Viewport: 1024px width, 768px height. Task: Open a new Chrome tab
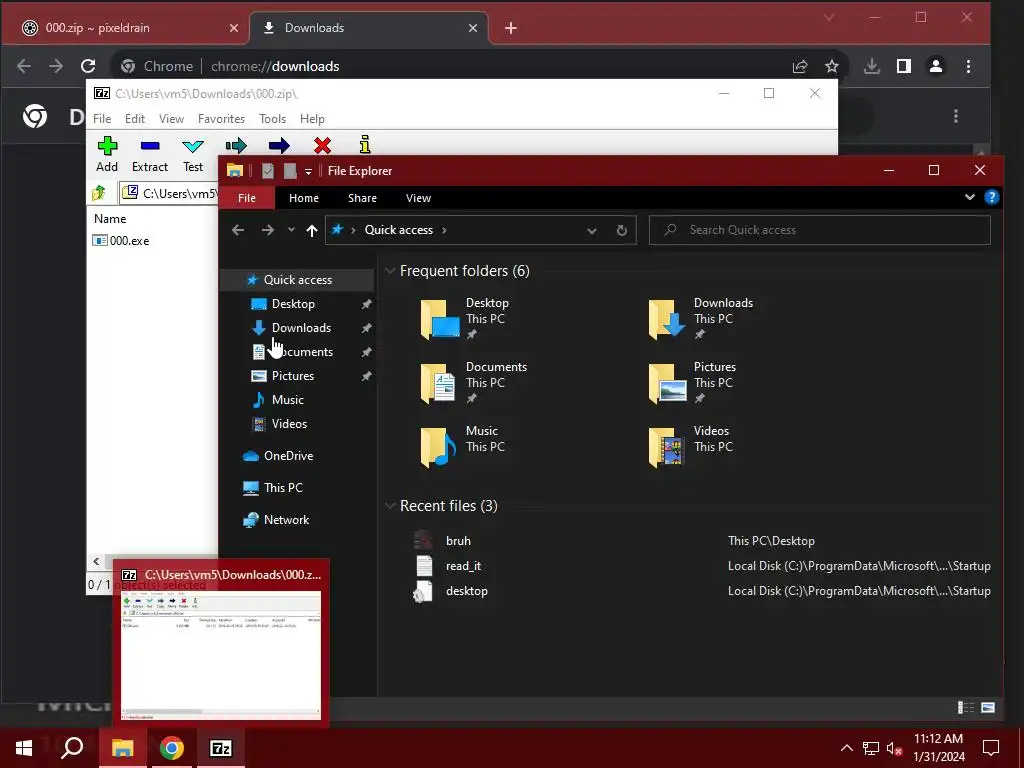coord(511,28)
